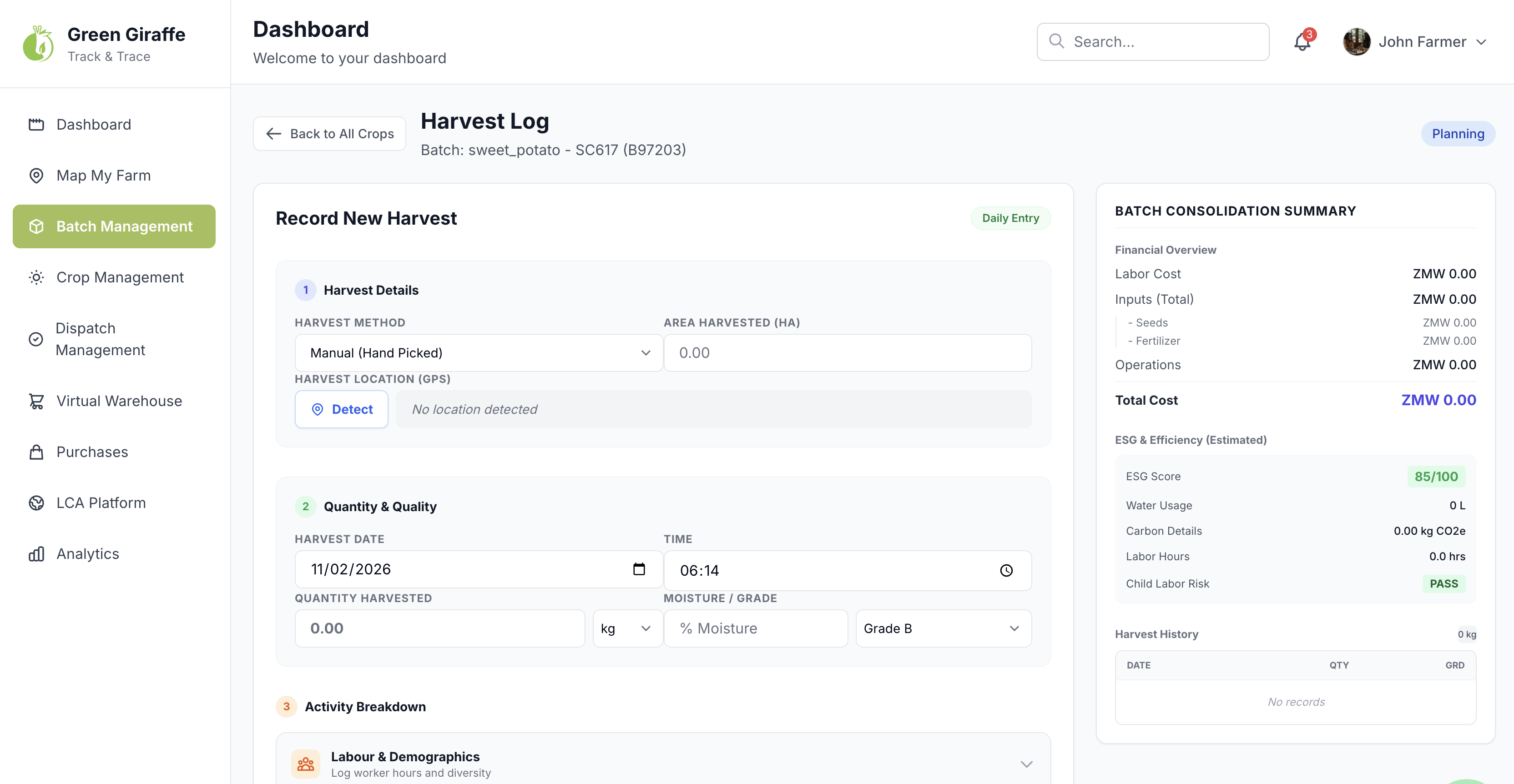Click the Green Giraffe logo icon
The height and width of the screenshot is (784, 1514).
(38, 44)
